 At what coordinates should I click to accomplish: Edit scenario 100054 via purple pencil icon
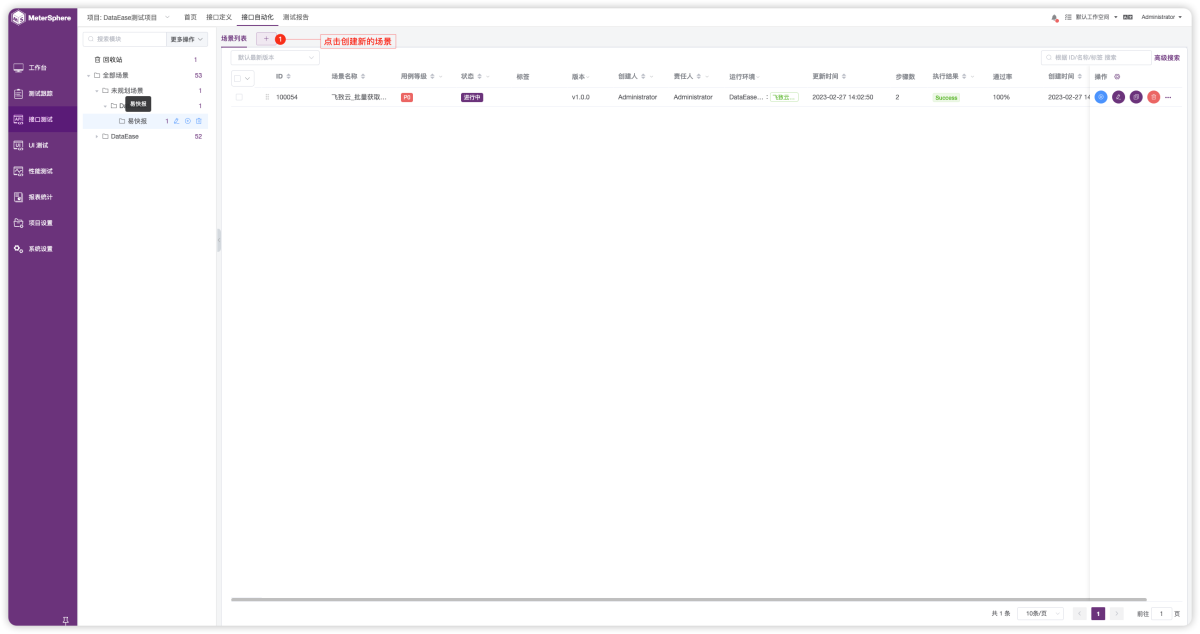(1119, 97)
